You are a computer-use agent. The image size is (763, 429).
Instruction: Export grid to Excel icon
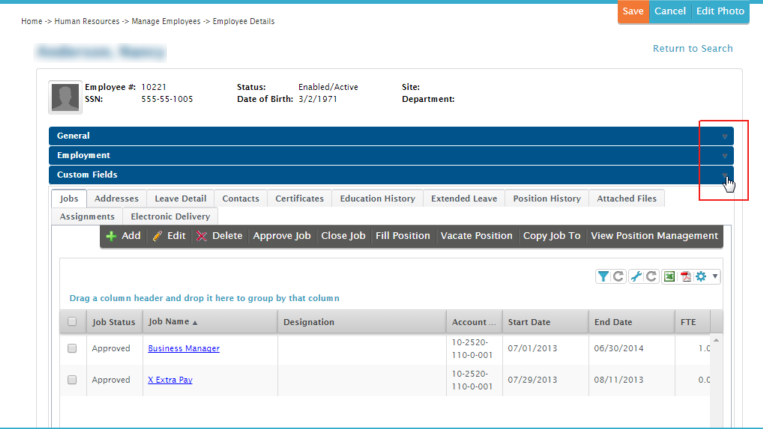670,276
